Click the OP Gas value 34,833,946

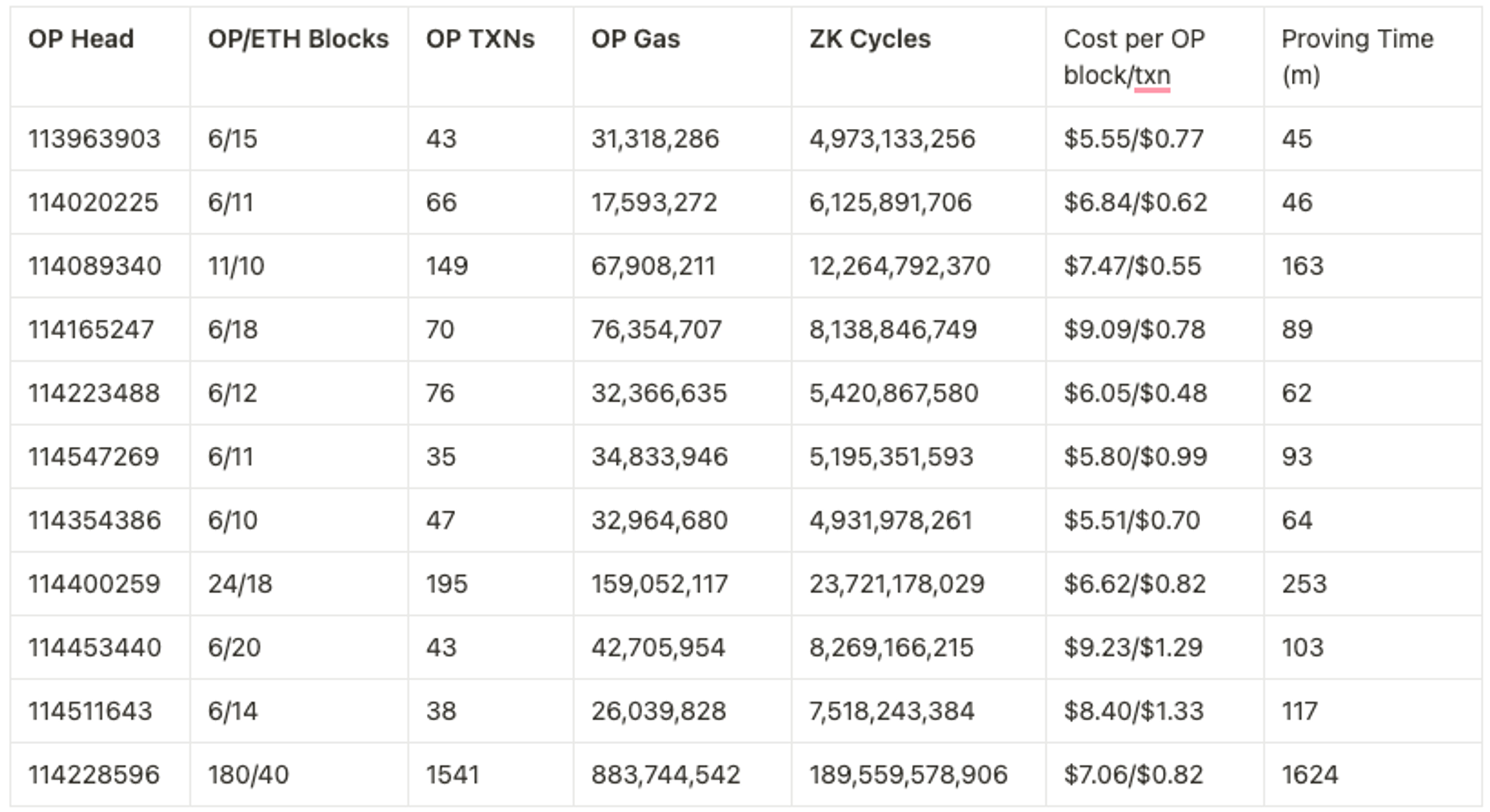point(659,457)
